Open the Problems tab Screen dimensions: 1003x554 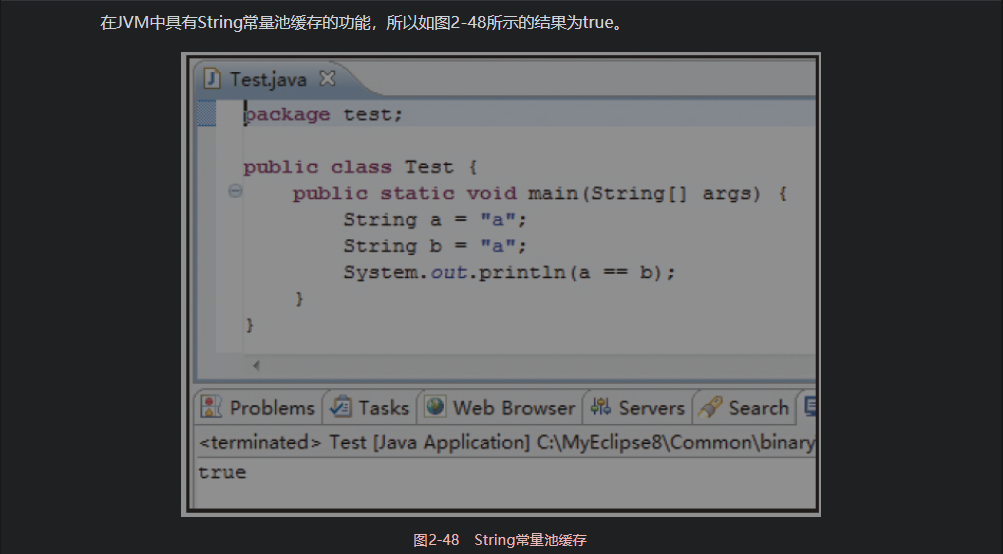click(258, 408)
